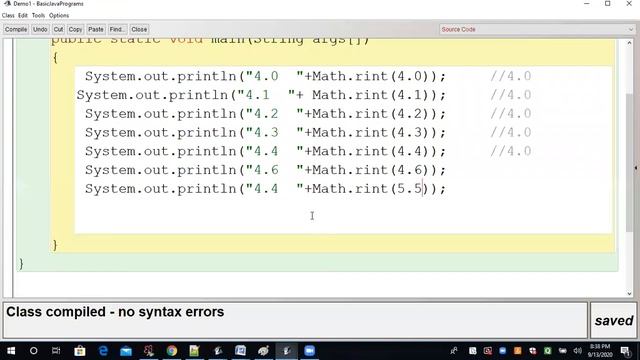This screenshot has height=360, width=640.
Task: Open the volume control in system tray
Action: click(577, 351)
